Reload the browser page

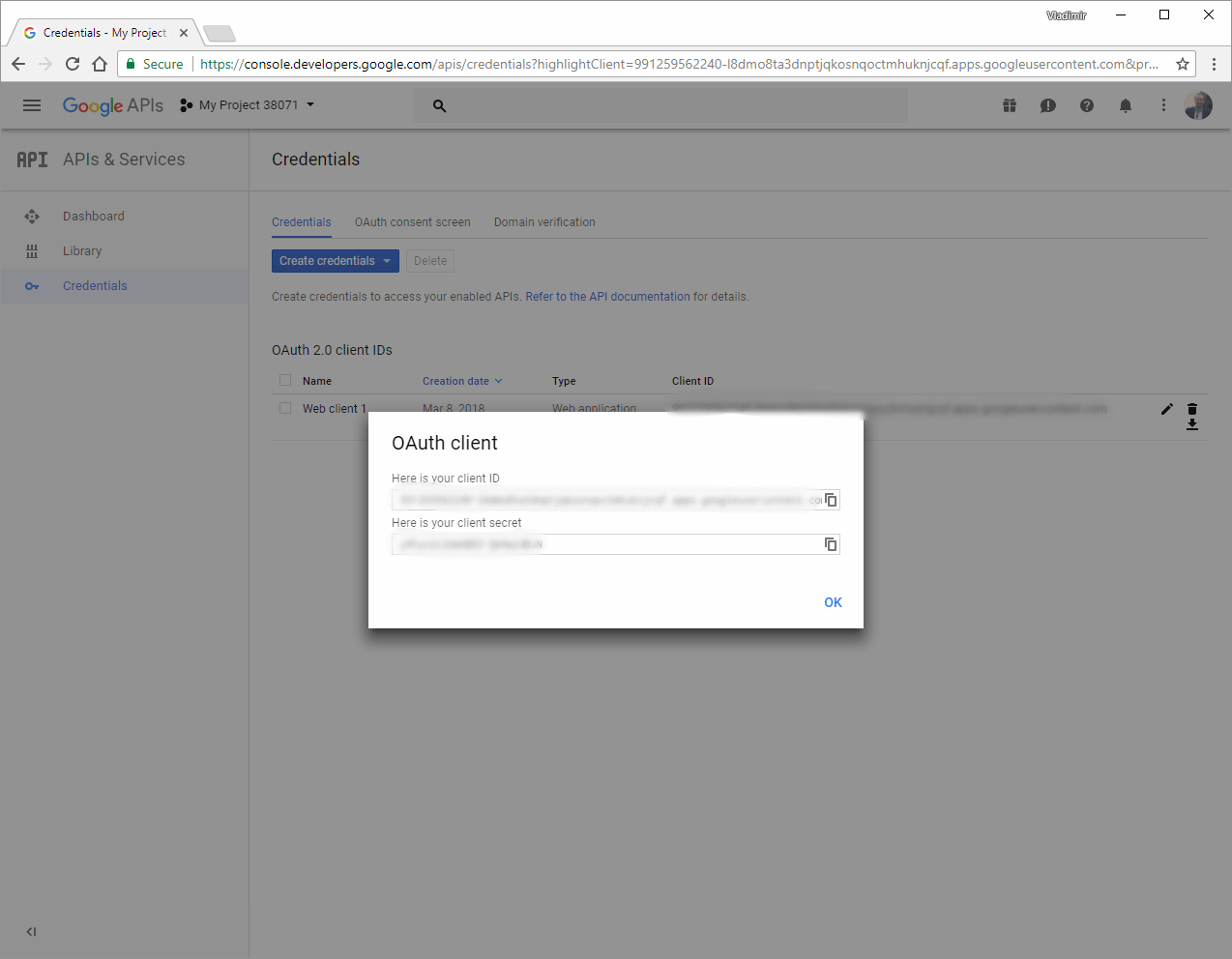(73, 64)
